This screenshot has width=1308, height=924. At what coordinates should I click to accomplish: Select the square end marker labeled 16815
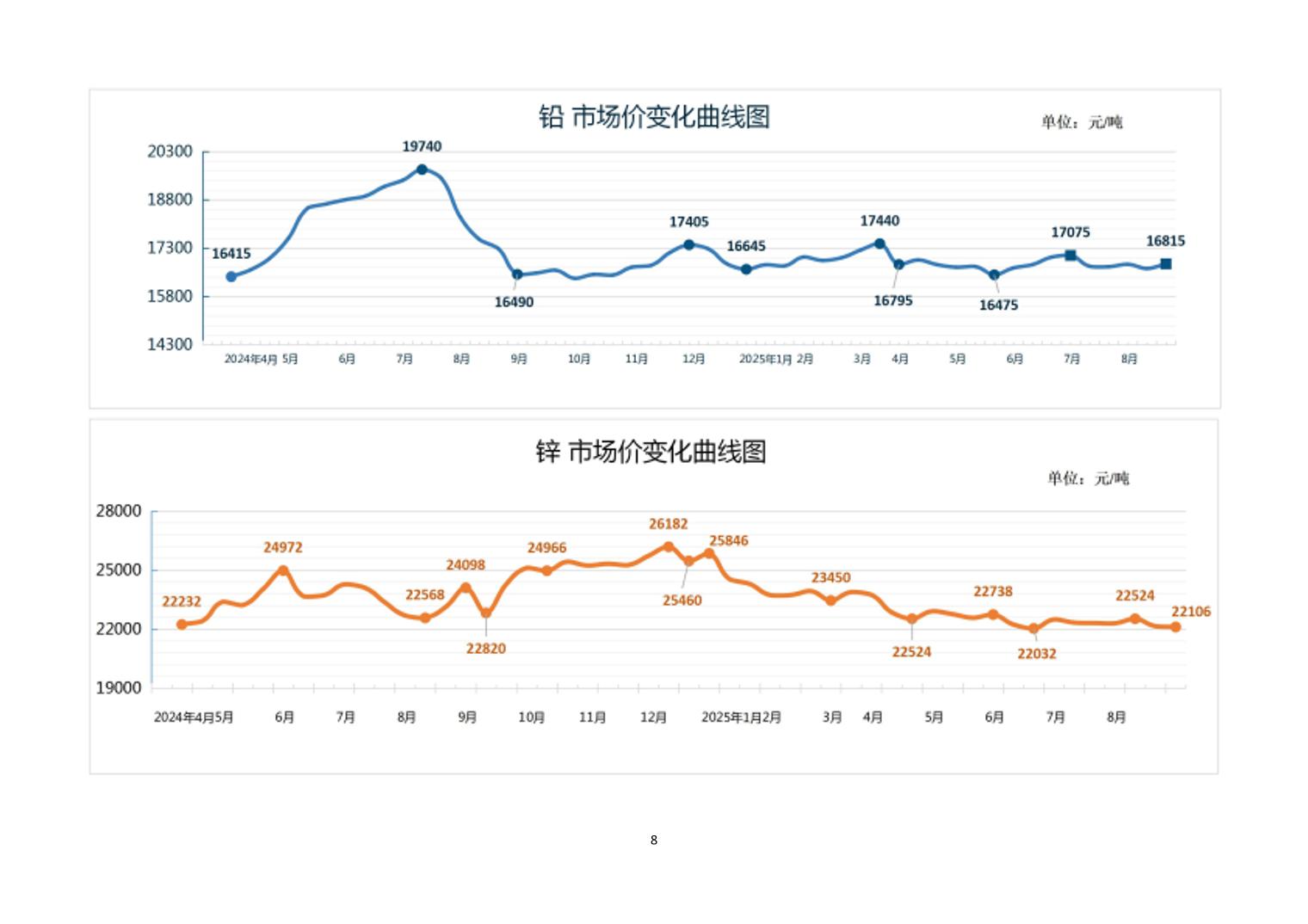tap(1166, 264)
